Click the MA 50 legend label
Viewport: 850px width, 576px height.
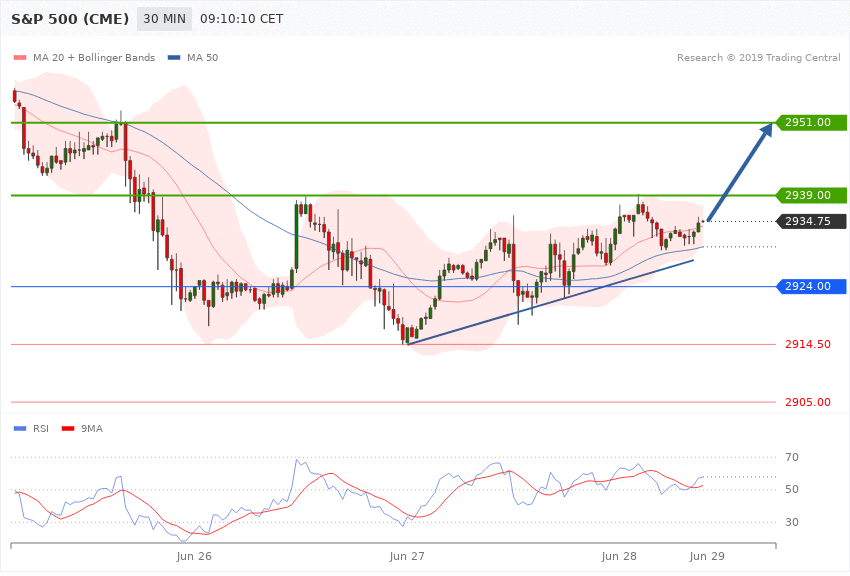tap(203, 57)
